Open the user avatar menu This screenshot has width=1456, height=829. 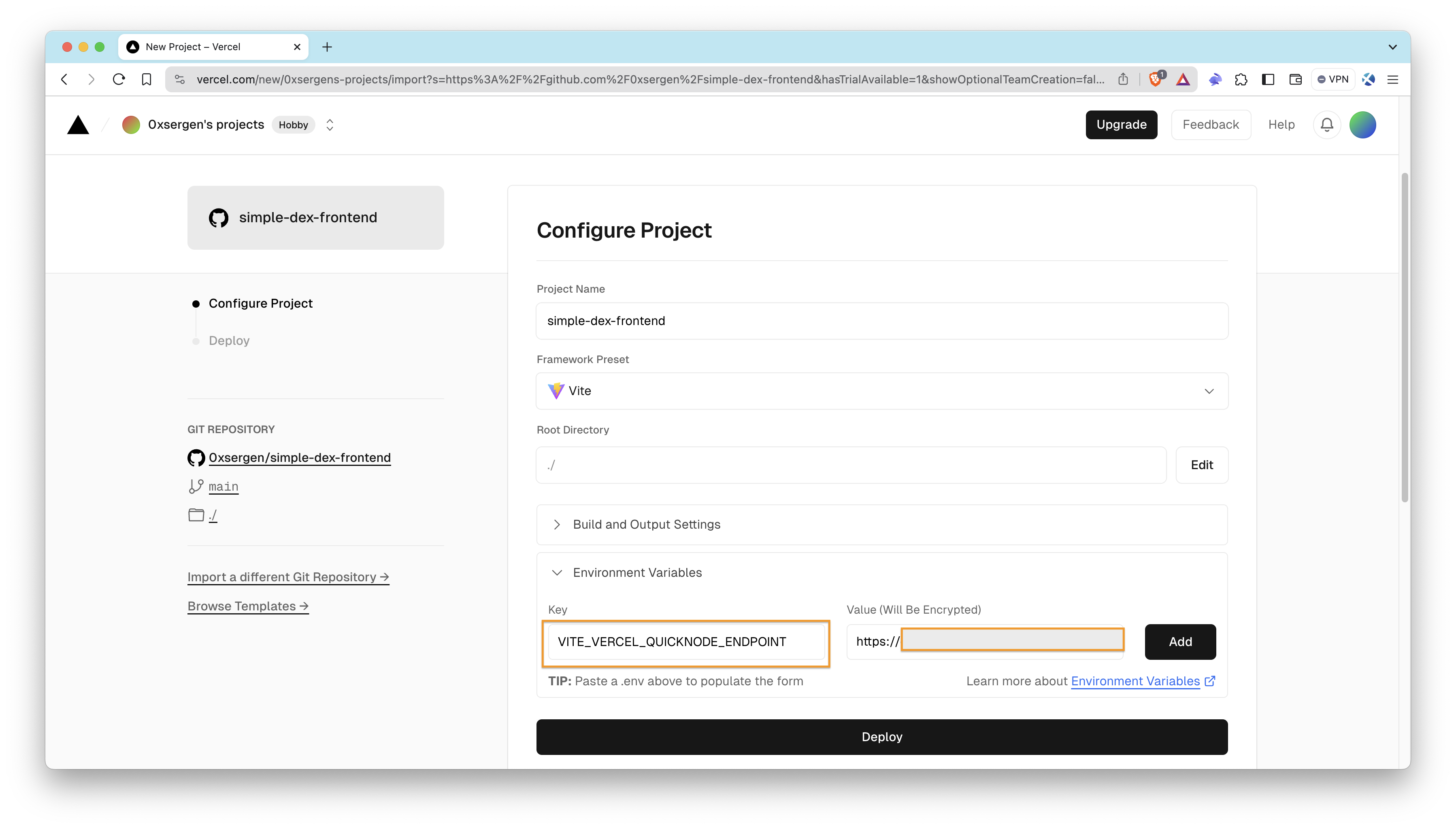(x=1362, y=125)
